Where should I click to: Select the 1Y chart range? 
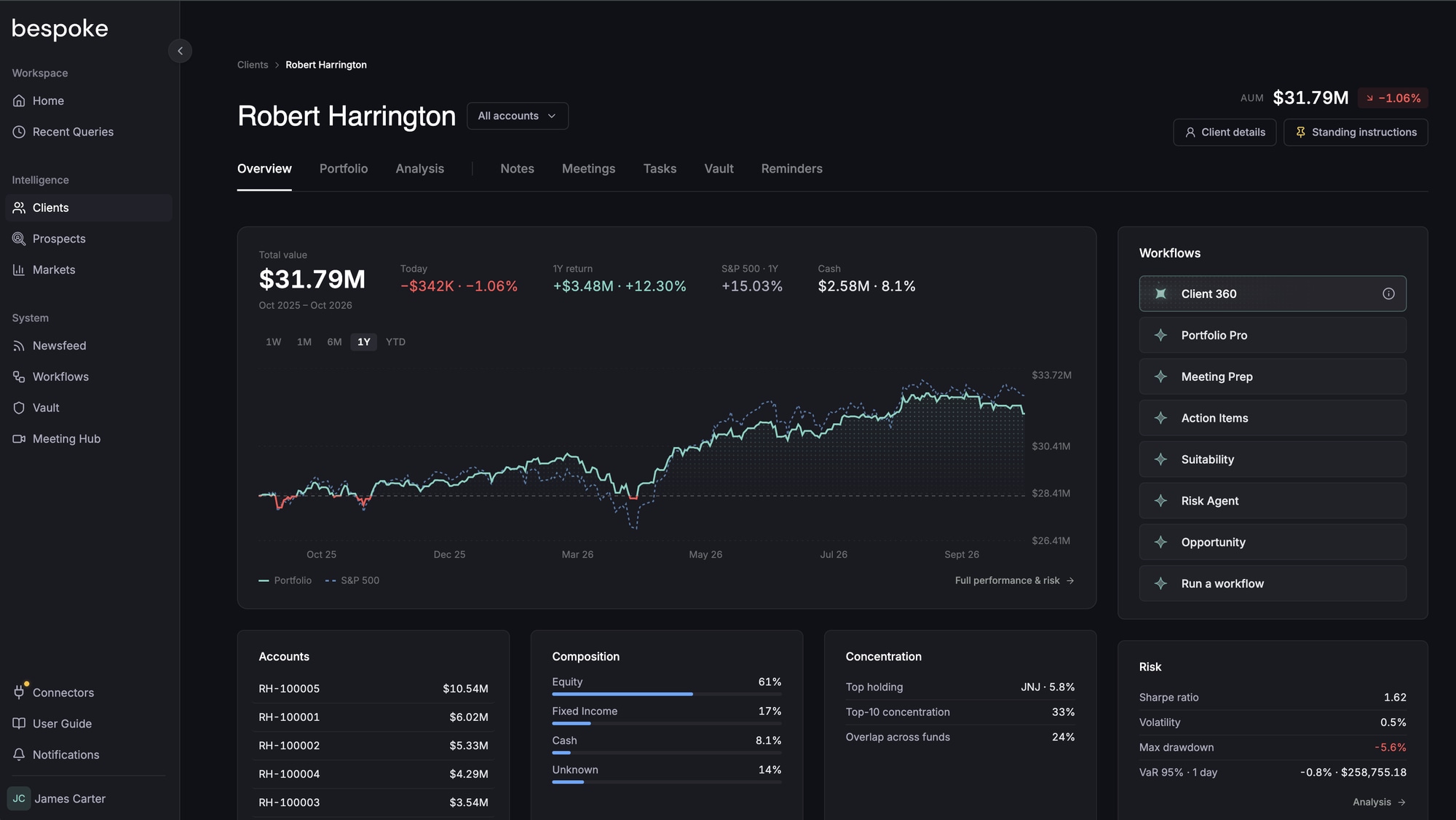[x=364, y=342]
